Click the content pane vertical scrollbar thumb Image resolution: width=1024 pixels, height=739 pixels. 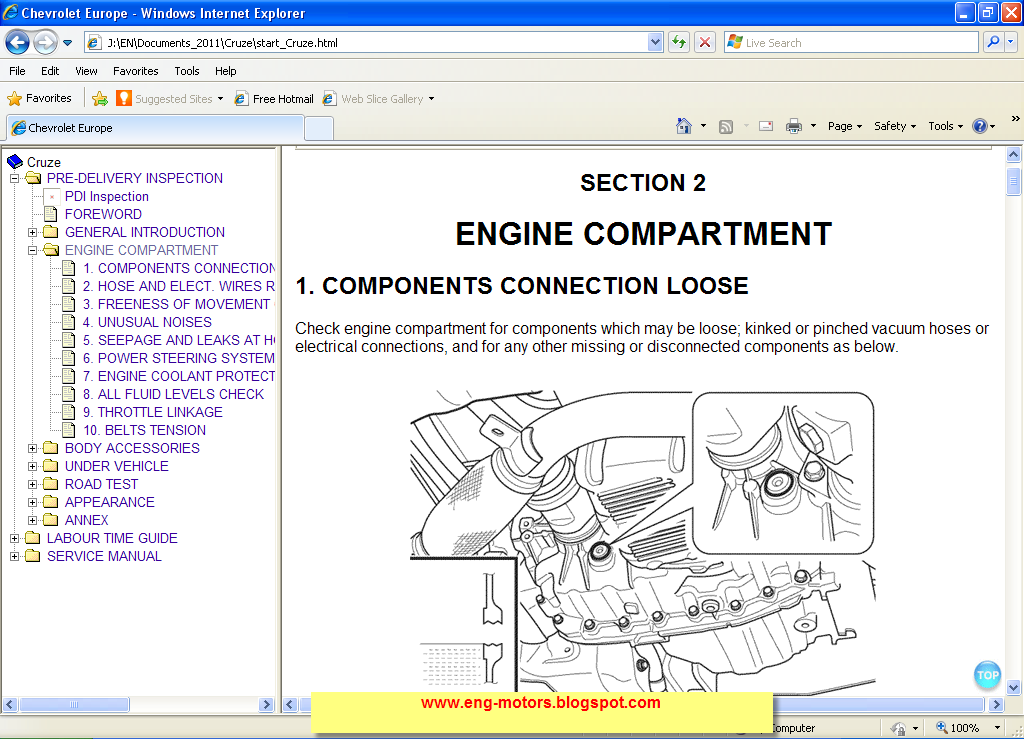[1013, 181]
